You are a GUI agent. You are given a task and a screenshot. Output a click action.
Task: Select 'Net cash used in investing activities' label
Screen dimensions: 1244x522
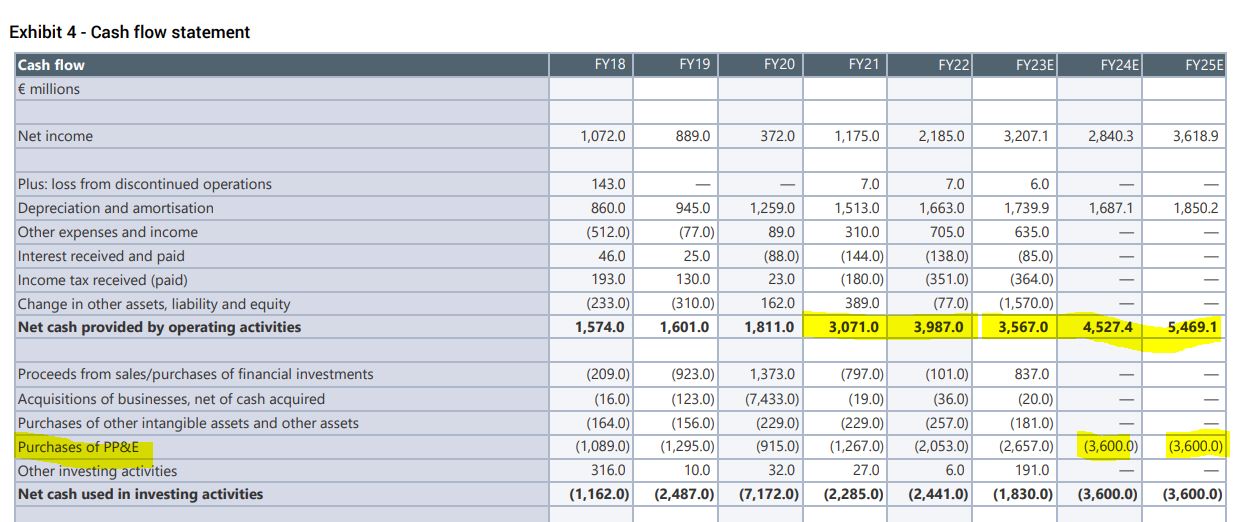coord(141,494)
